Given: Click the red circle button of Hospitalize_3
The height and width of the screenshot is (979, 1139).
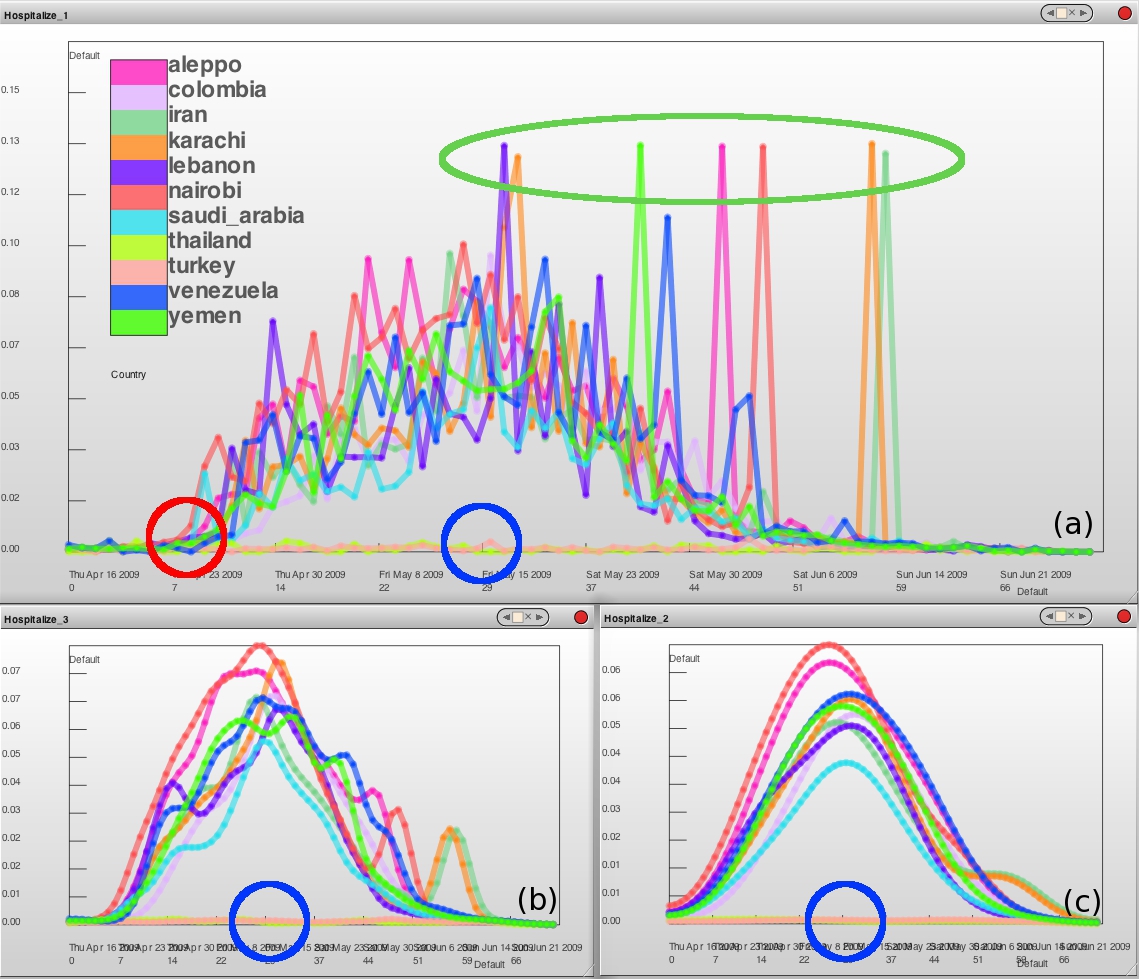Looking at the screenshot, I should click(x=580, y=617).
